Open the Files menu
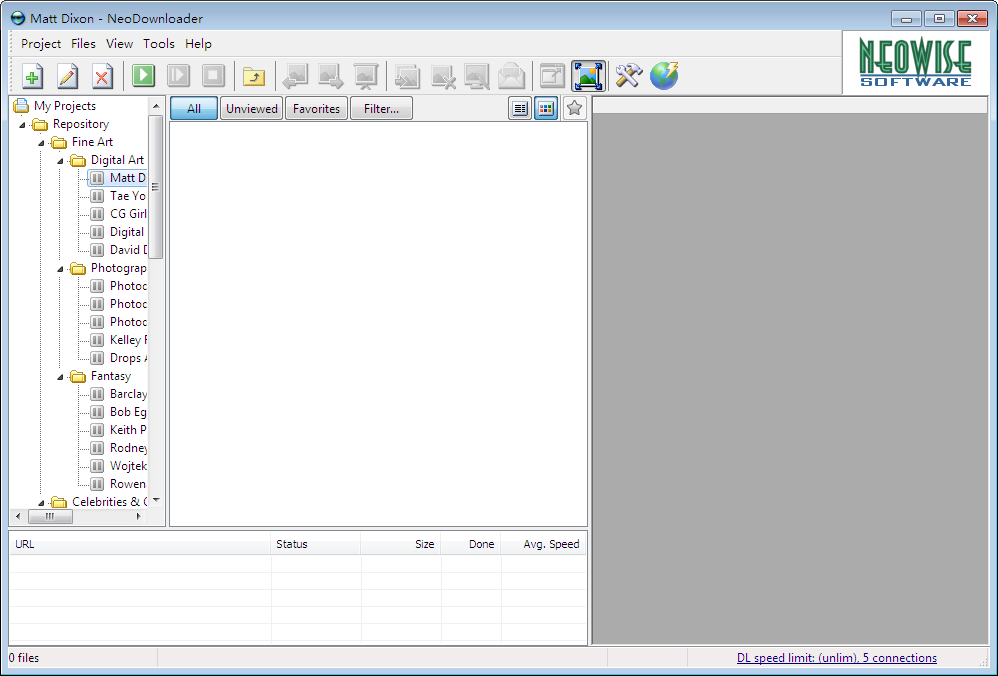 point(83,44)
